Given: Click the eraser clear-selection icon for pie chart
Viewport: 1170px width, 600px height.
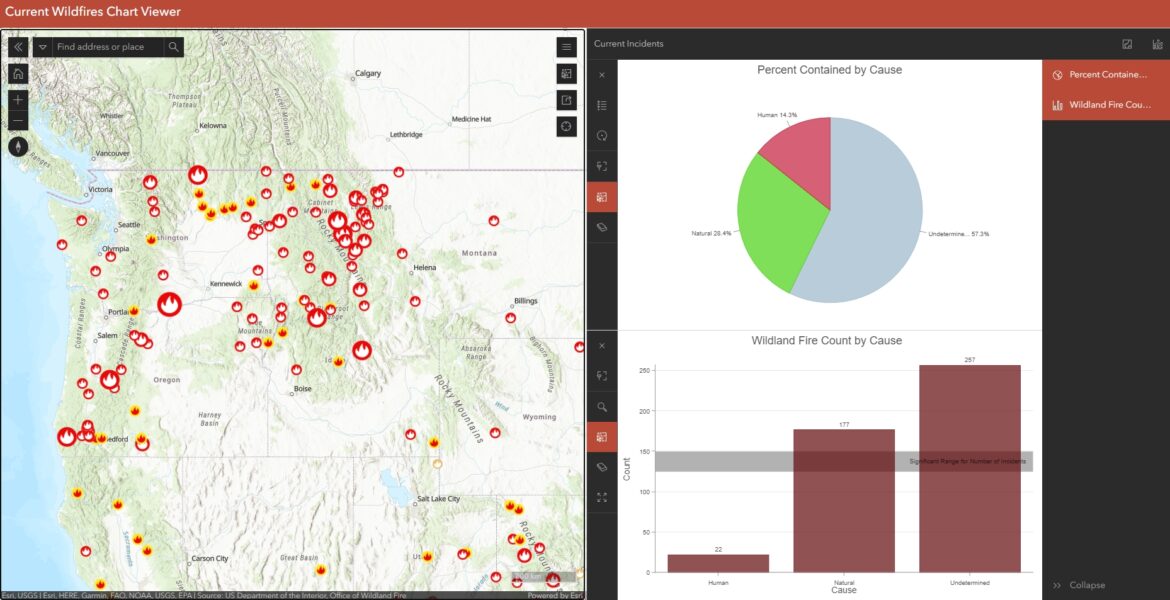Looking at the screenshot, I should (602, 228).
